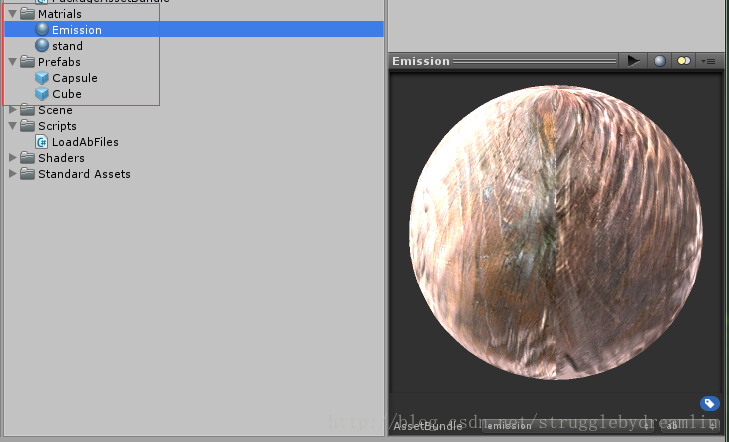Click the LoadAbFiles C# script icon
This screenshot has width=729, height=442.
pos(42,142)
